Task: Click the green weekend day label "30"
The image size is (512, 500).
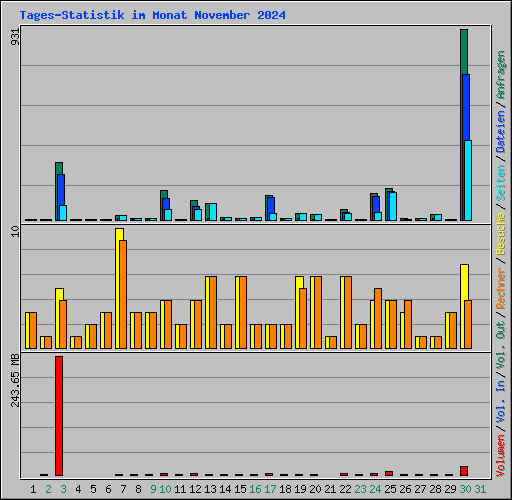Action: coord(465,489)
